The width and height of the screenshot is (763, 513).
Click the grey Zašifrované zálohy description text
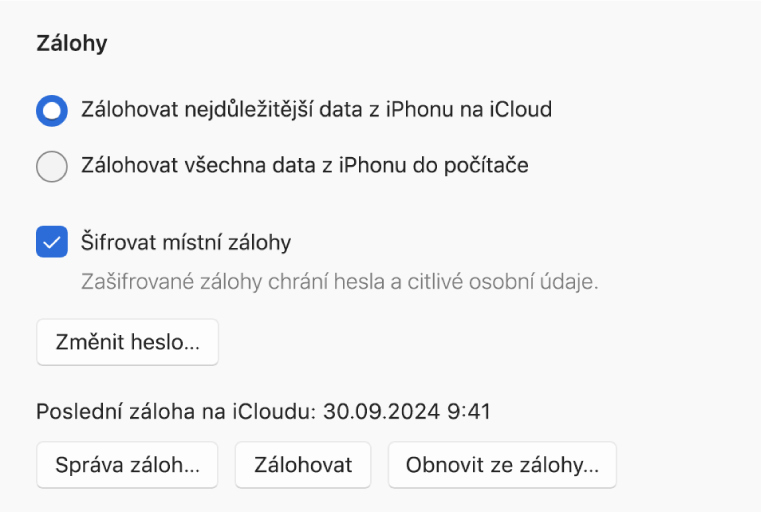click(x=338, y=282)
